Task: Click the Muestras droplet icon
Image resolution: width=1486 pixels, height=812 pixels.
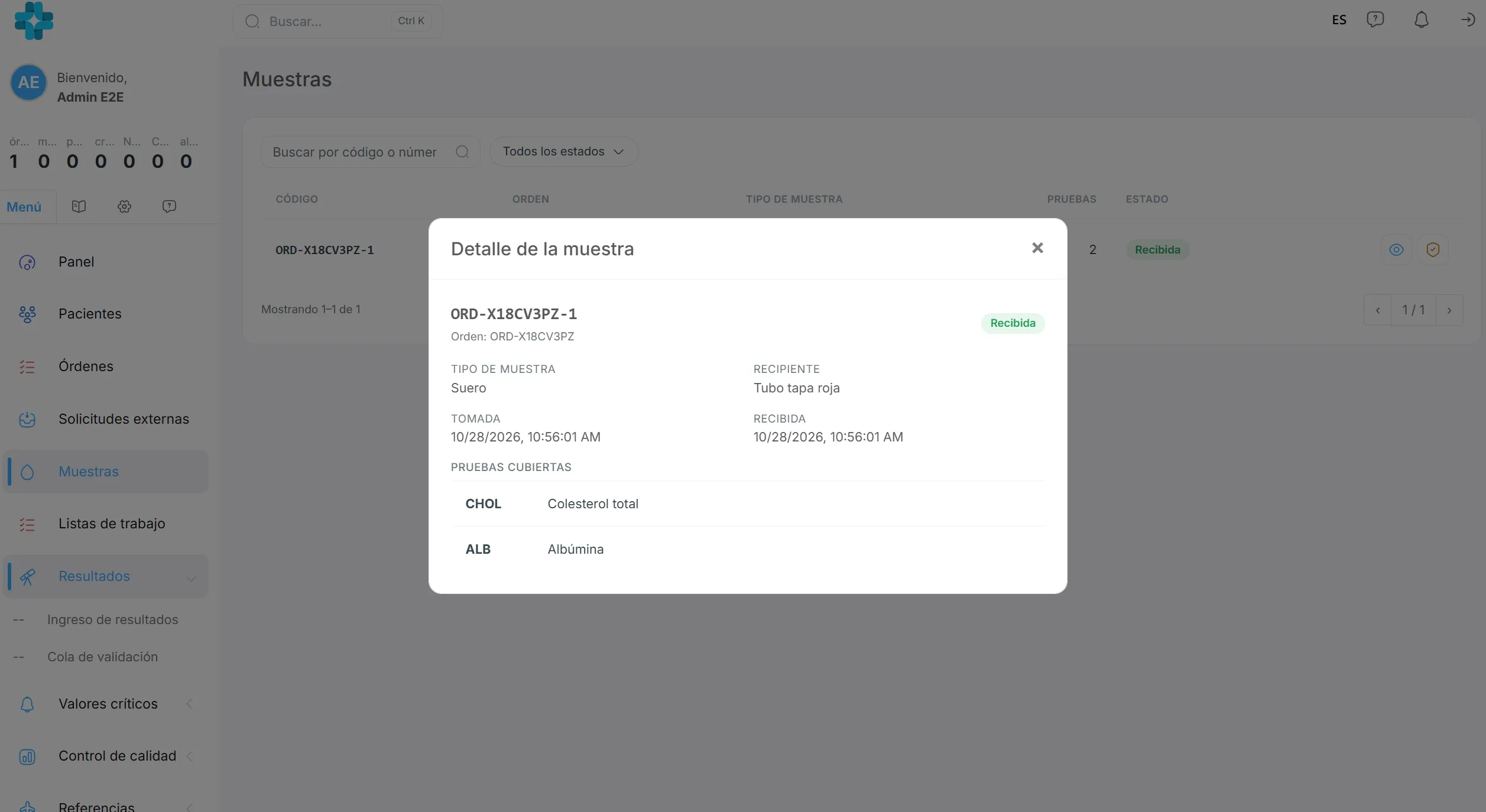Action: [27, 472]
